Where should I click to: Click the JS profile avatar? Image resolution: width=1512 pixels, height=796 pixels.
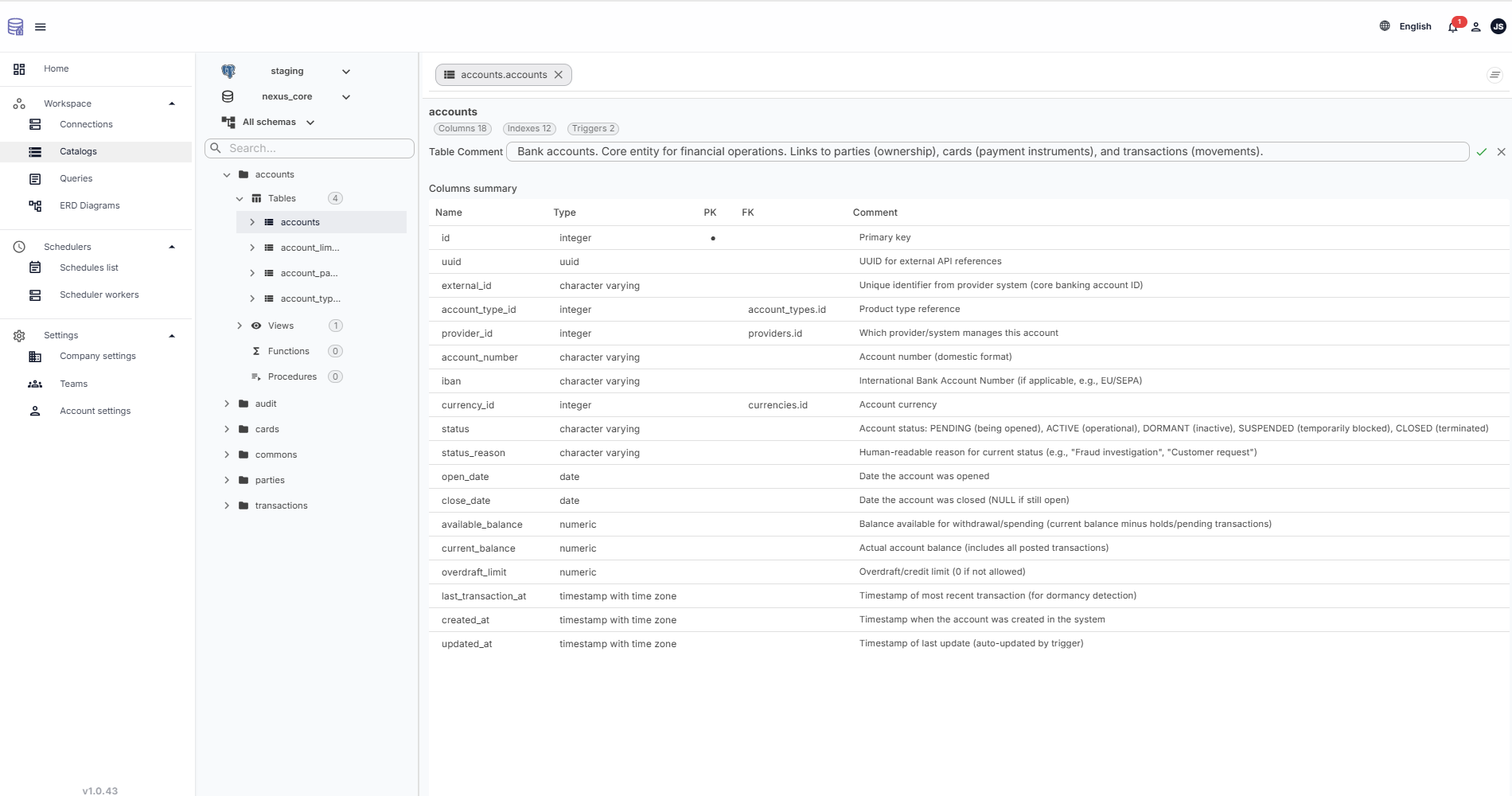tap(1497, 26)
